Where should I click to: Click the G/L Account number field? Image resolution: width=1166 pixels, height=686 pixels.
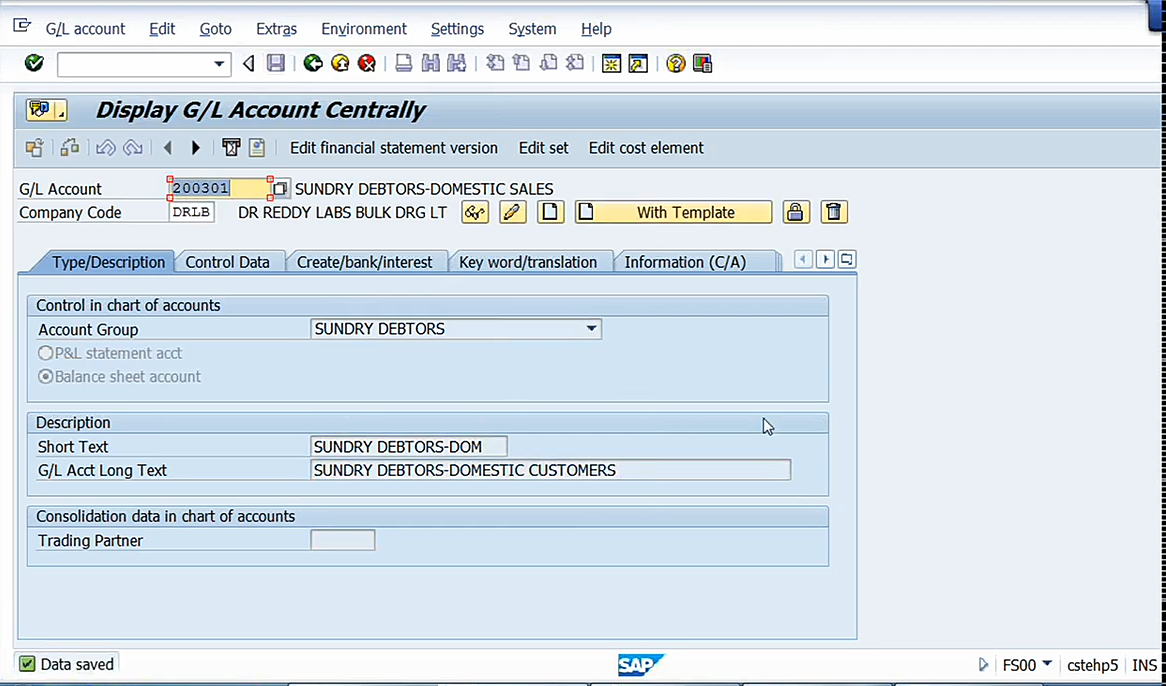pyautogui.click(x=220, y=189)
